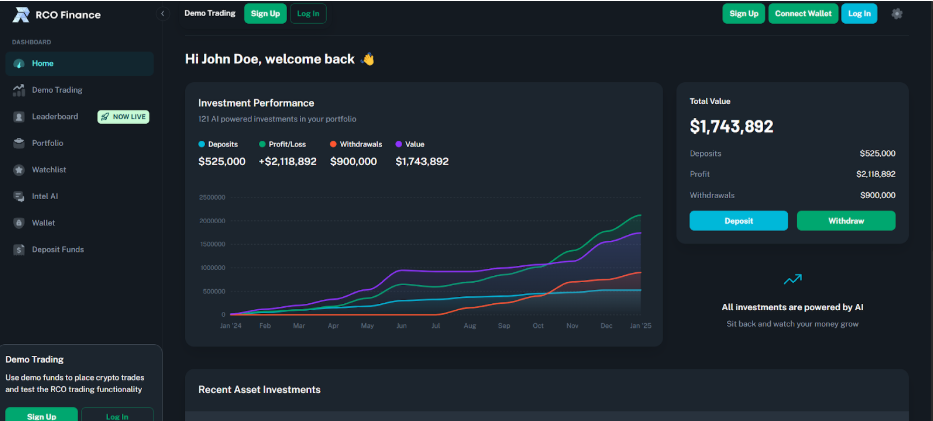This screenshot has width=933, height=421.
Task: Click the RCO Finance logo
Action: pos(20,14)
